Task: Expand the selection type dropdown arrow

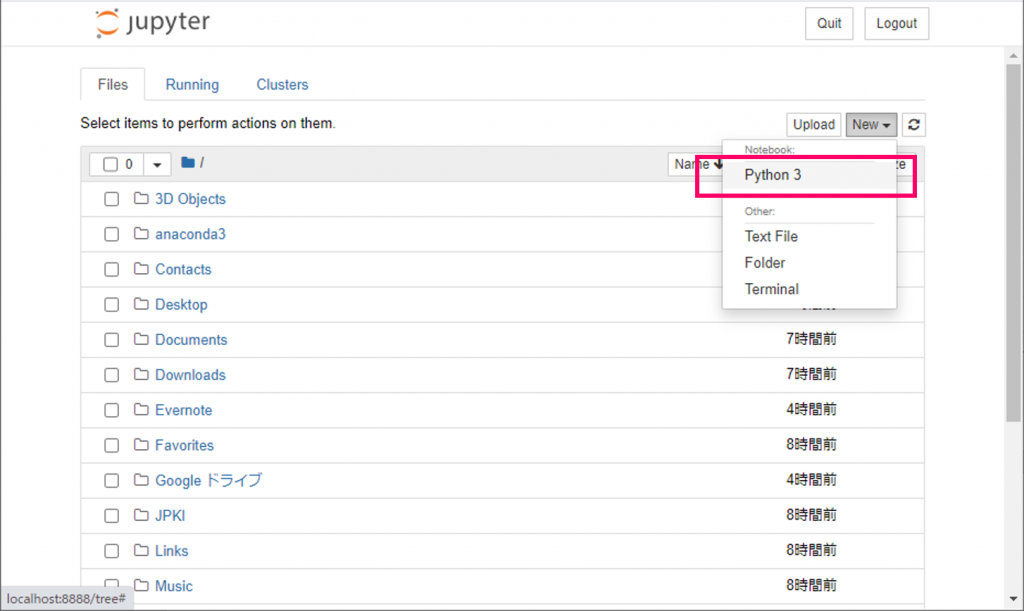Action: 157,164
